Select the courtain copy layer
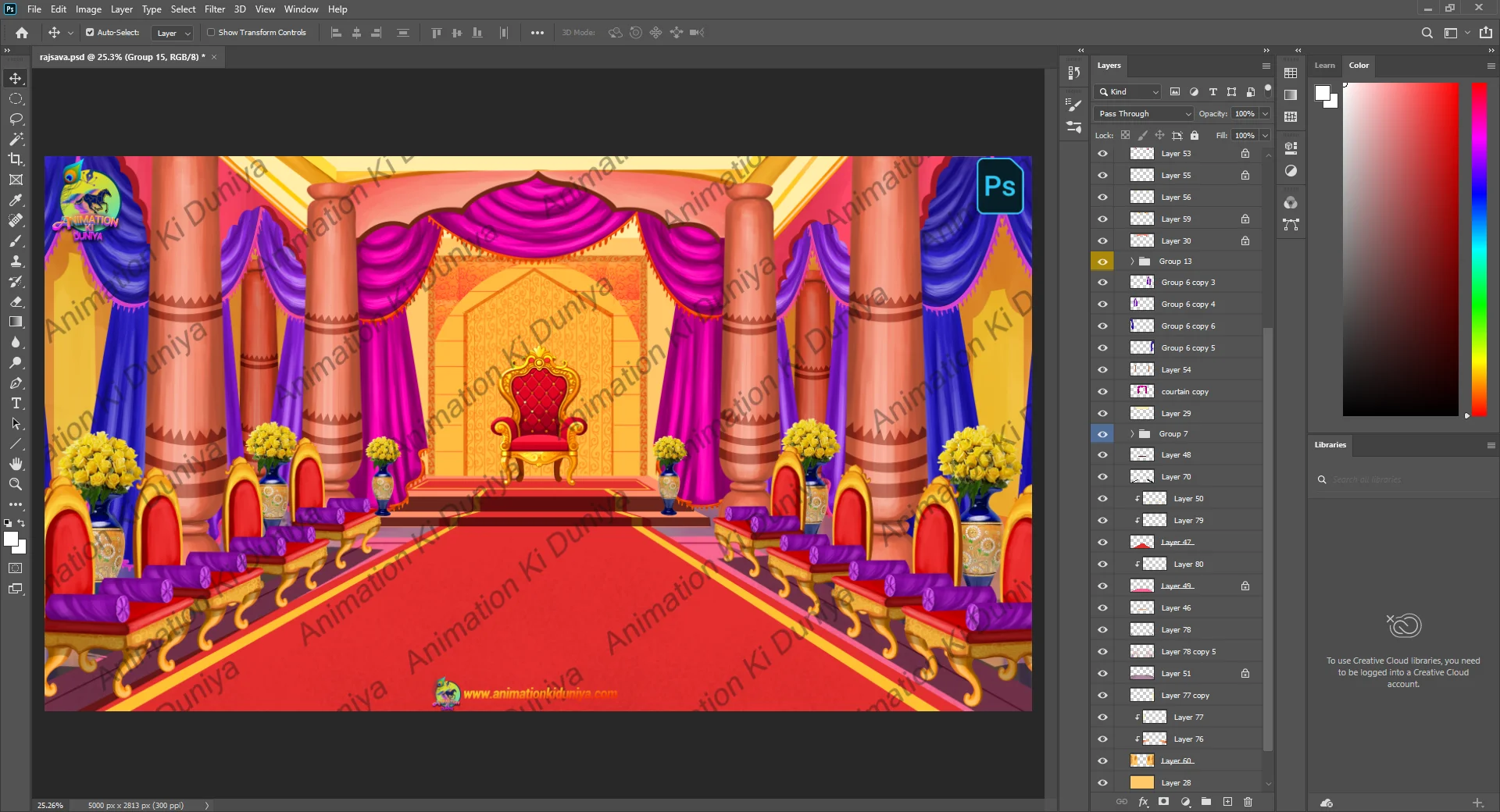Viewport: 1500px width, 812px height. pyautogui.click(x=1184, y=392)
